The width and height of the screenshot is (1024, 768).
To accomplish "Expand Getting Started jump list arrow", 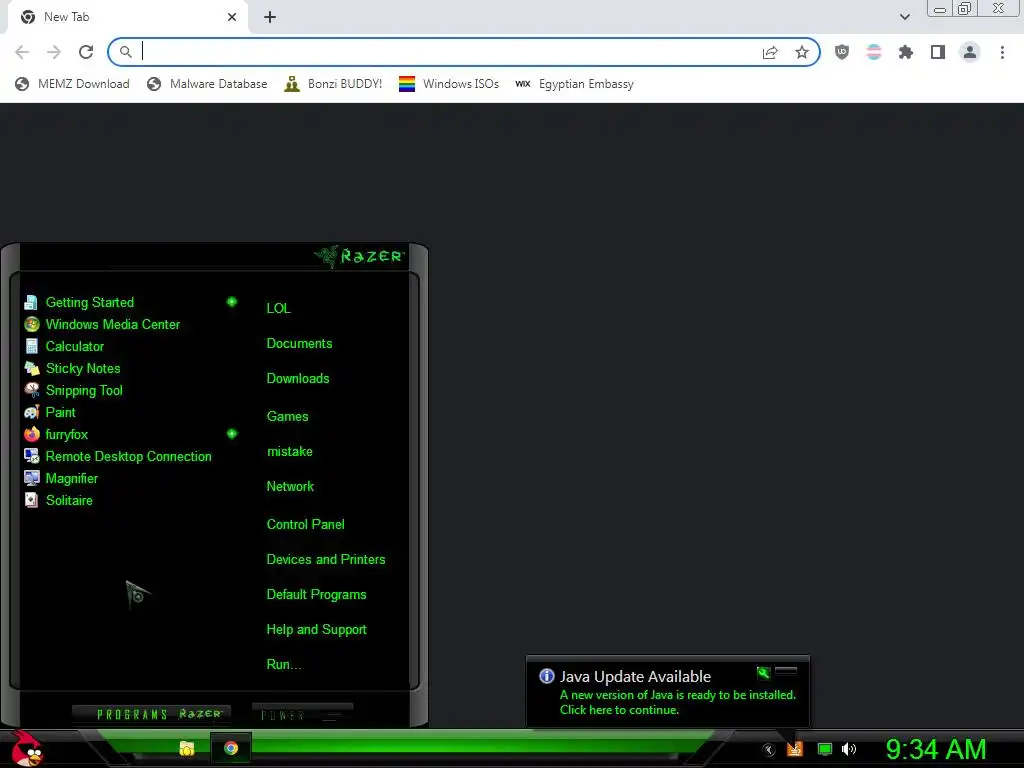I will tap(232, 302).
